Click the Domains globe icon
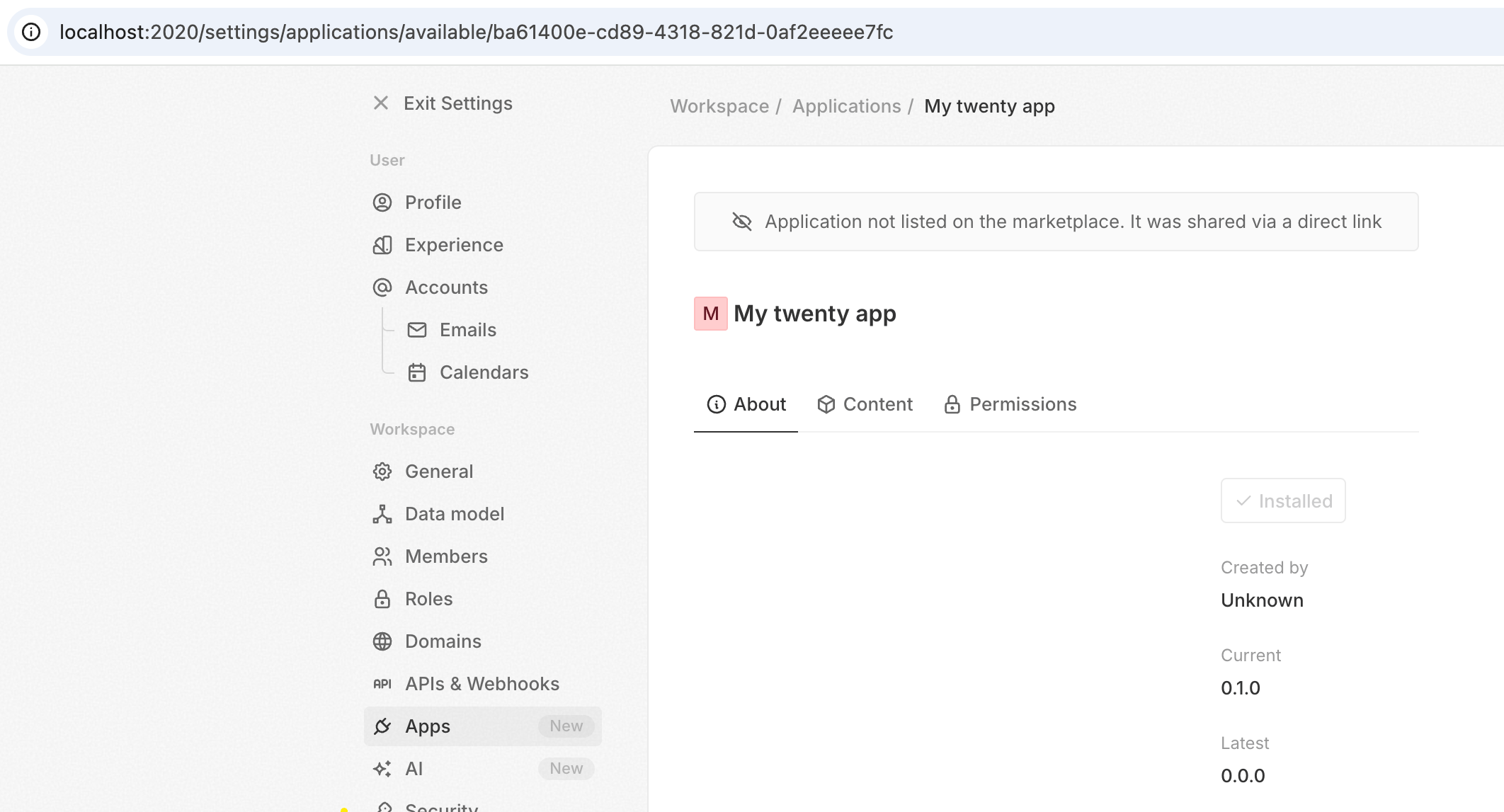This screenshot has width=1504, height=812. 382,641
